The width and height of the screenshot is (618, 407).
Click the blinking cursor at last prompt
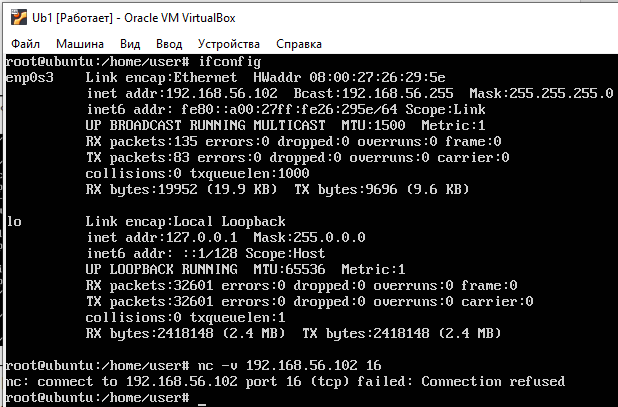(202, 403)
